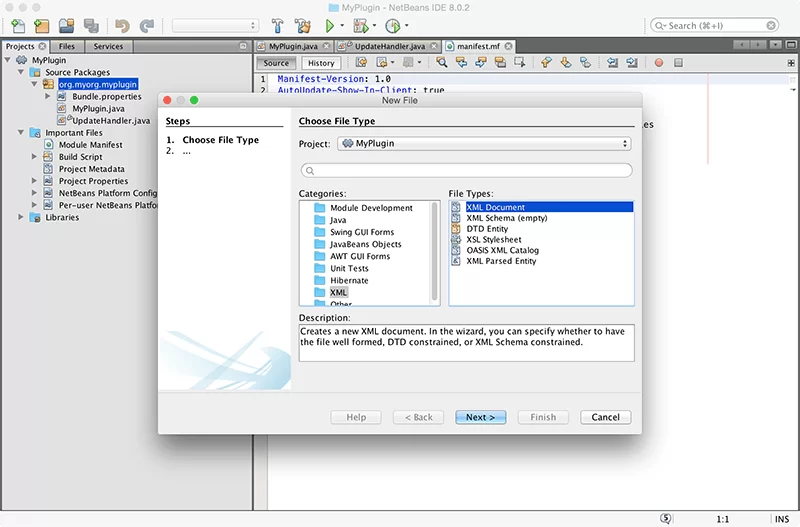Click the editor Toggle Rectangular Selection icon
This screenshot has height=527, width=800.
[519, 63]
